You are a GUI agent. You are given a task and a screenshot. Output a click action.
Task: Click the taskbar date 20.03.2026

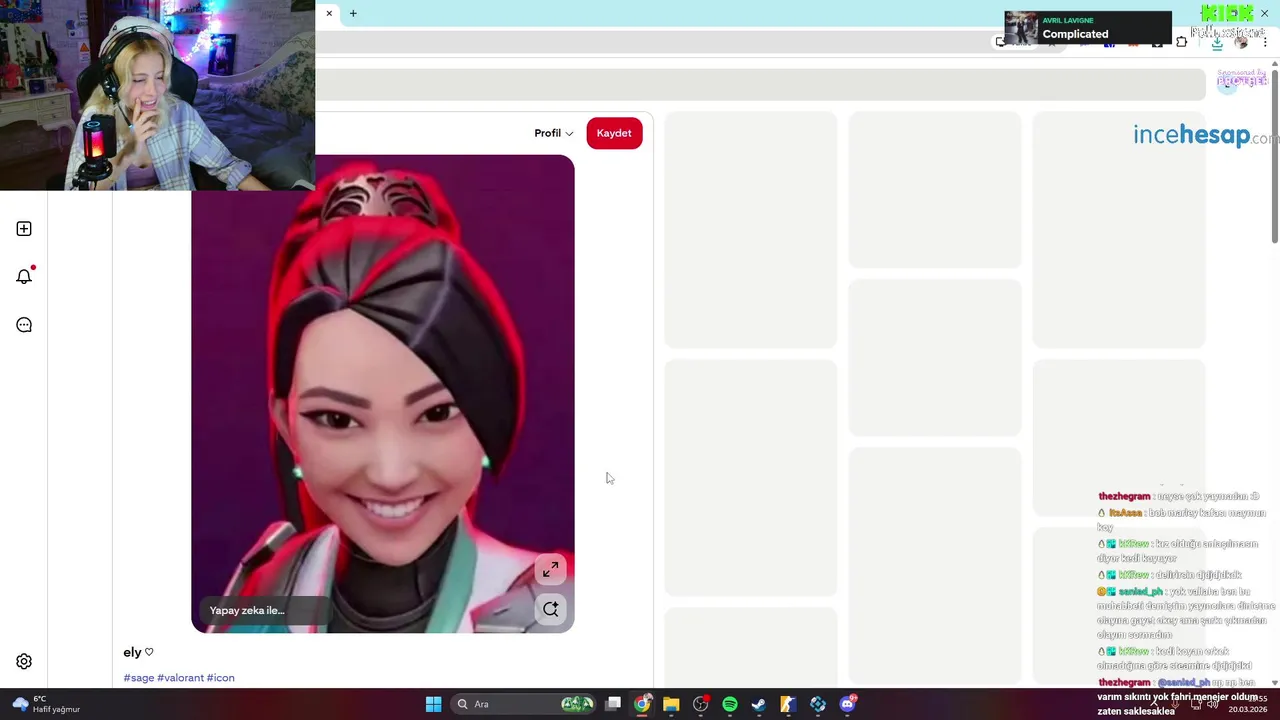[1248, 710]
